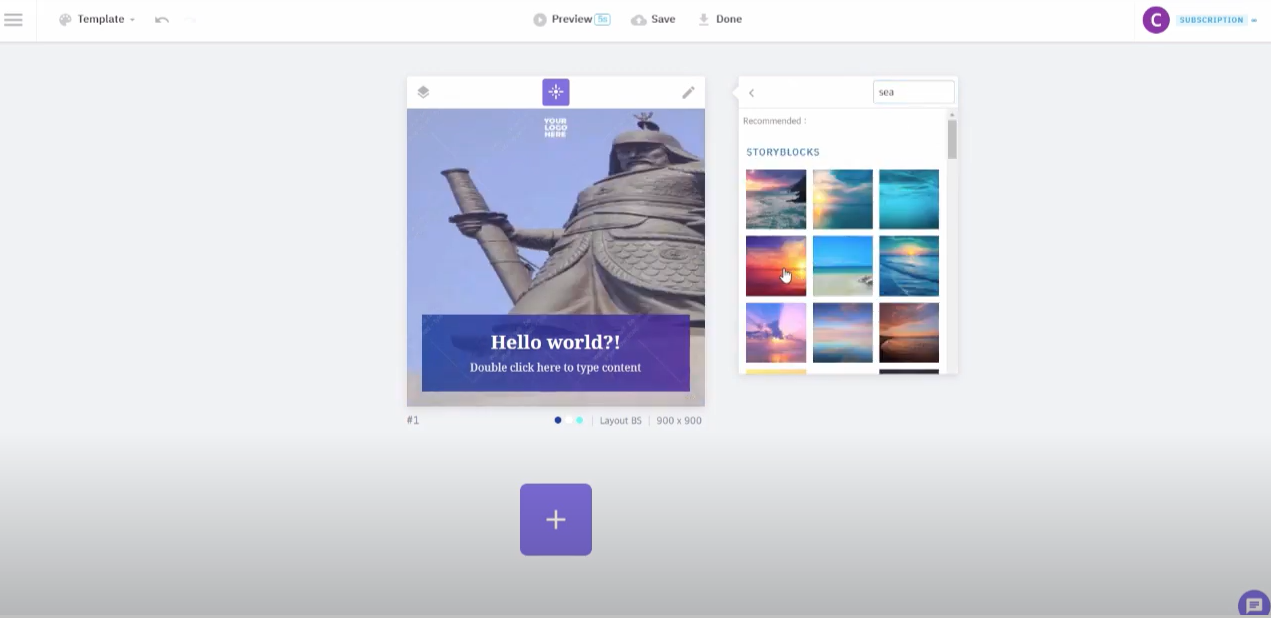The image size is (1271, 618).
Task: Open the layers icon above the slide
Action: (423, 91)
